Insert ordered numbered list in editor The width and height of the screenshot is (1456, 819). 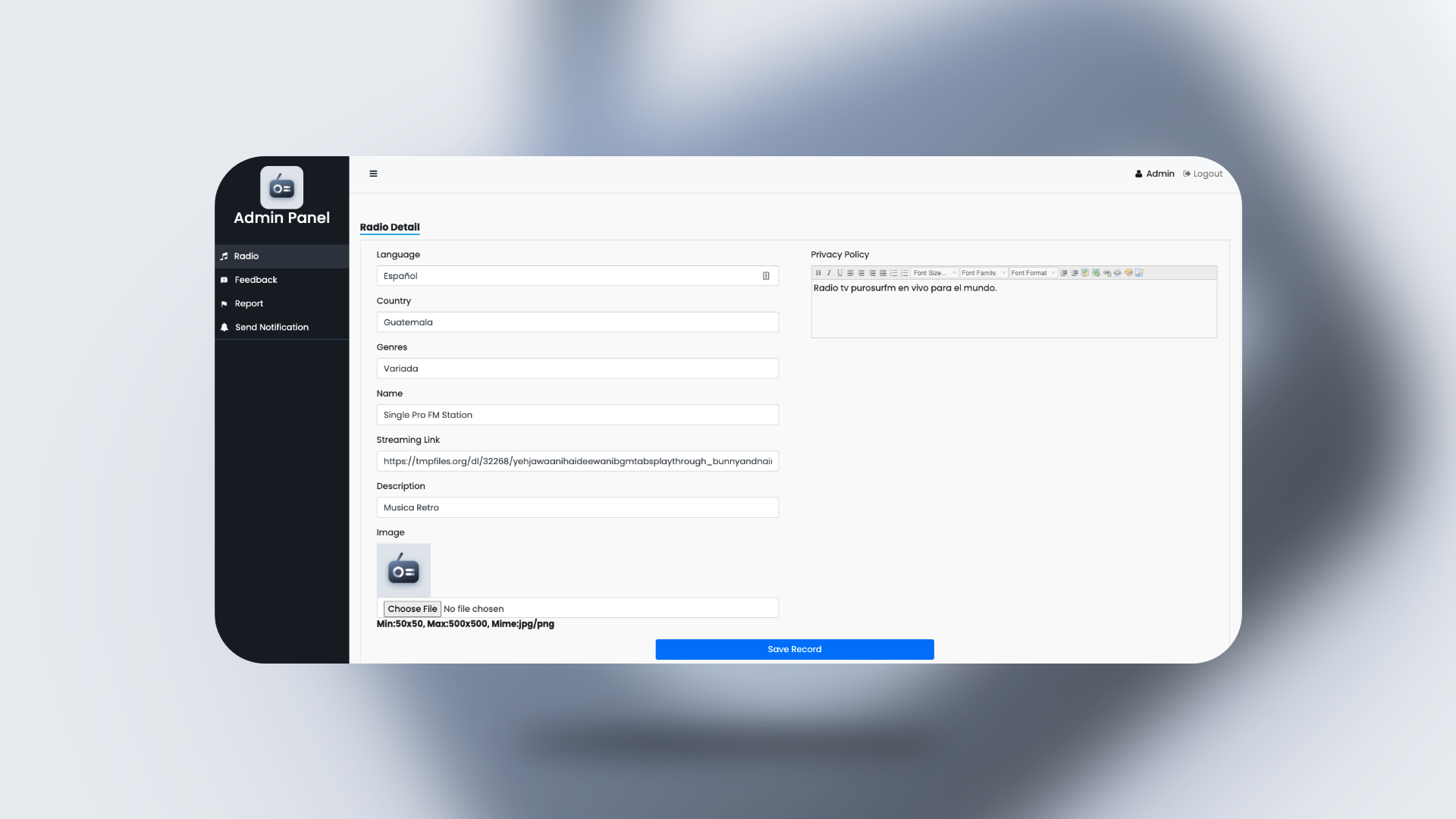click(x=893, y=273)
